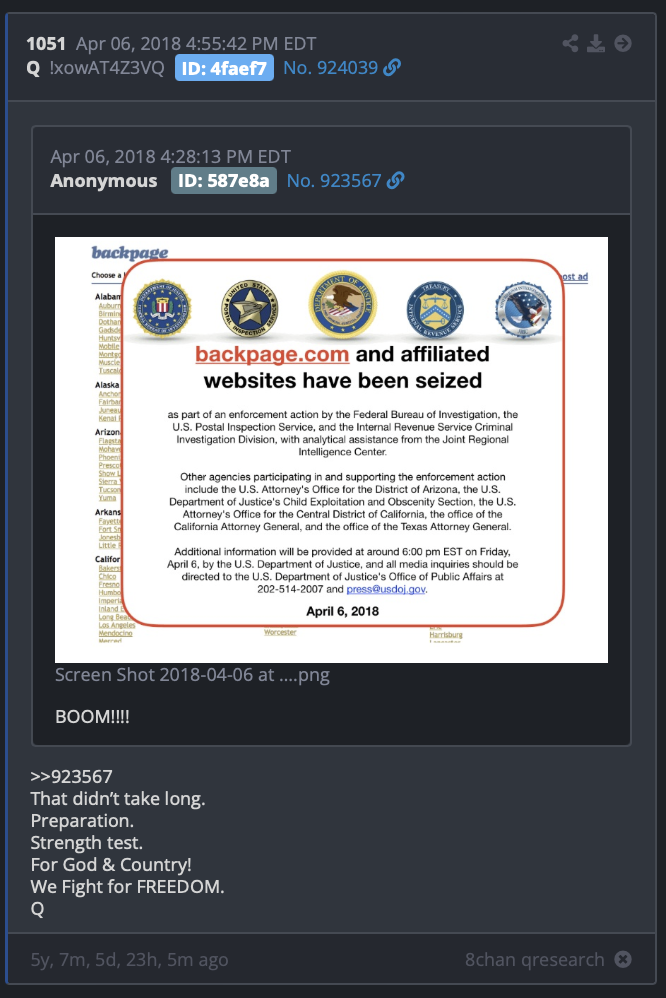Click chain link icon beside No. 924039
Image resolution: width=666 pixels, height=998 pixels.
click(392, 67)
